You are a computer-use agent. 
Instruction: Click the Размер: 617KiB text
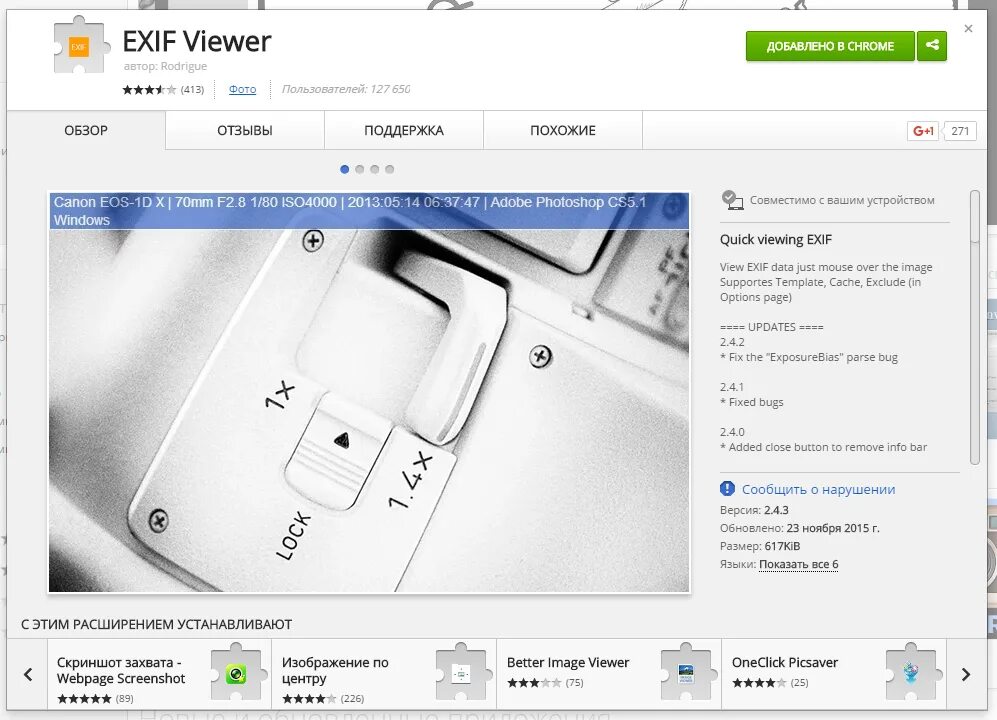pos(760,546)
